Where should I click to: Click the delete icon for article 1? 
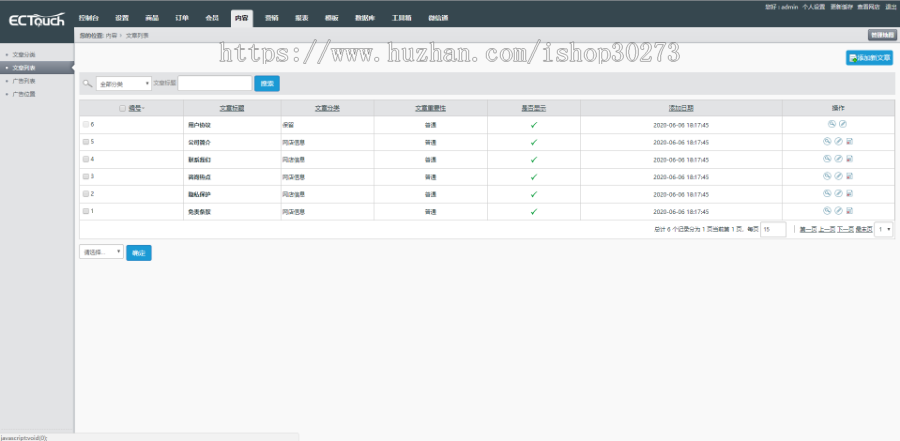coord(849,210)
